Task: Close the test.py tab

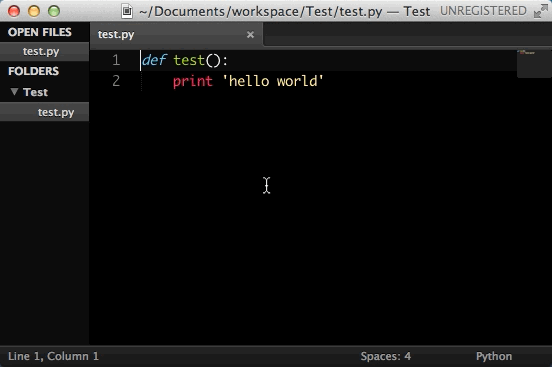Action: tap(250, 35)
